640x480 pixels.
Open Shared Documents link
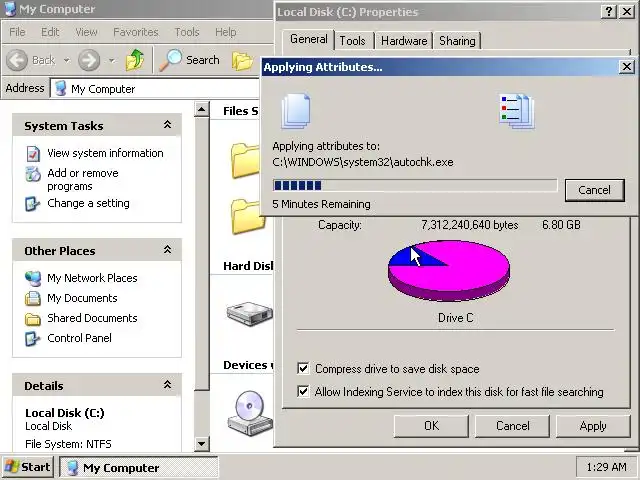pyautogui.click(x=92, y=318)
